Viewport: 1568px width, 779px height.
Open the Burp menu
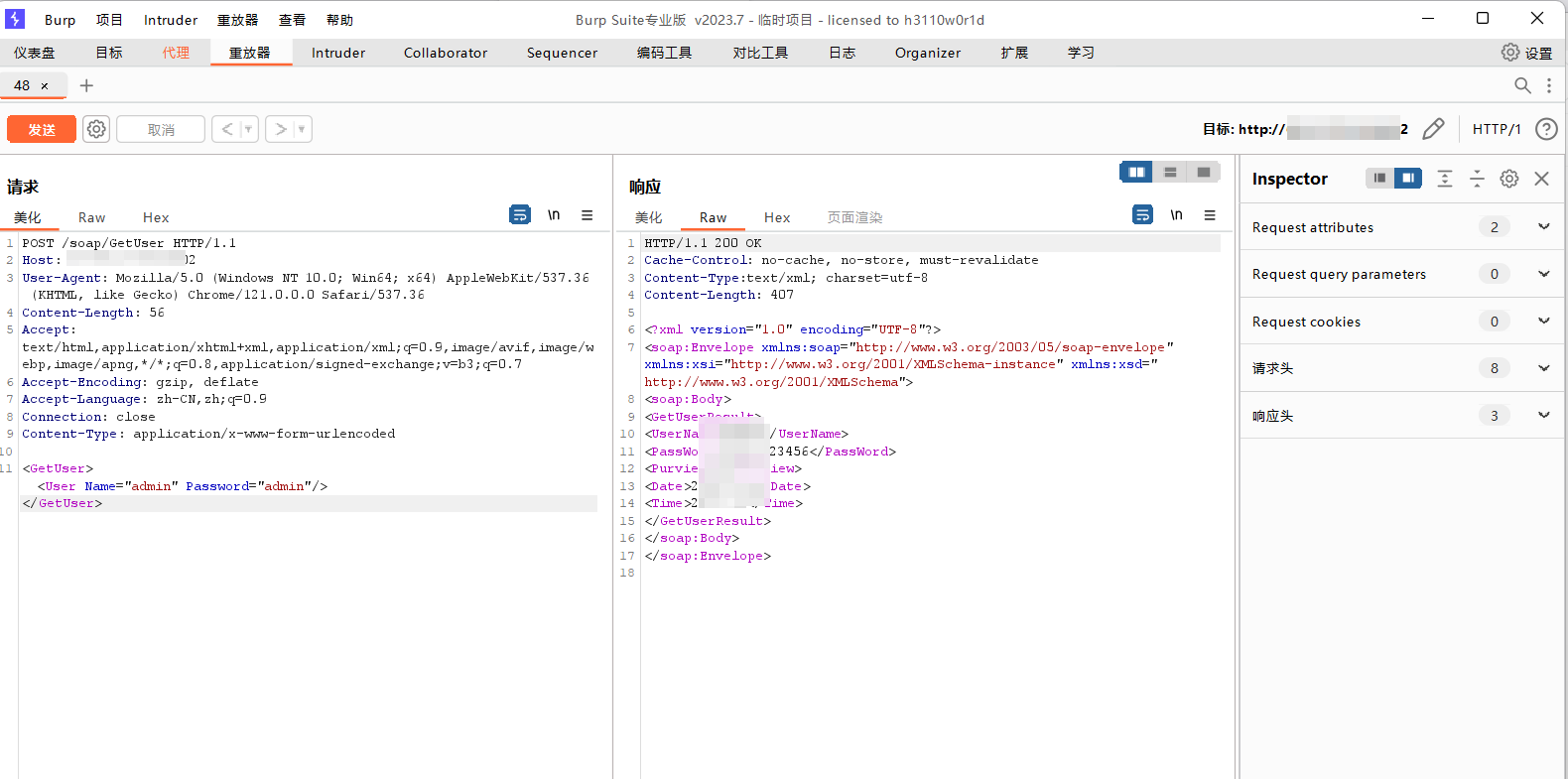[60, 20]
